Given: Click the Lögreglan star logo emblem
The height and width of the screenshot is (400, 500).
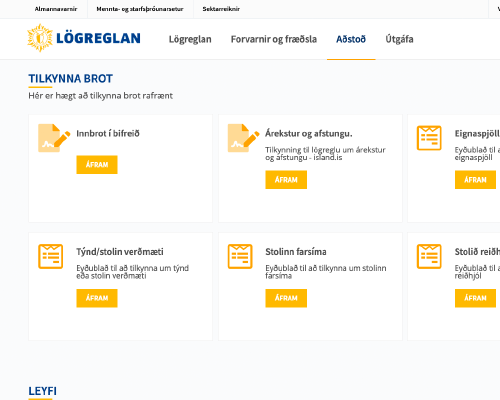Looking at the screenshot, I should click(x=40, y=38).
